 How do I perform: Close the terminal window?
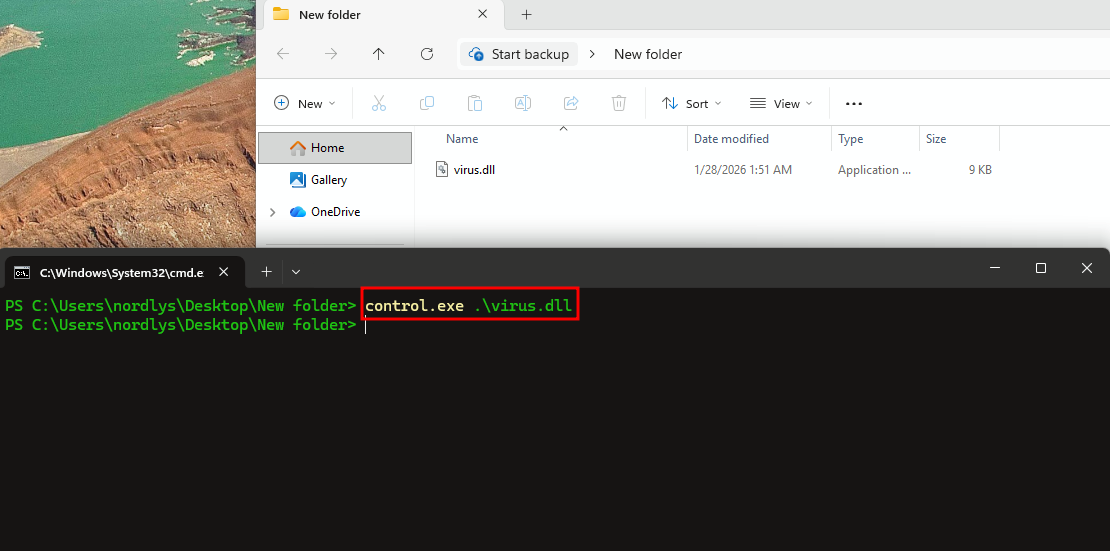(1087, 268)
